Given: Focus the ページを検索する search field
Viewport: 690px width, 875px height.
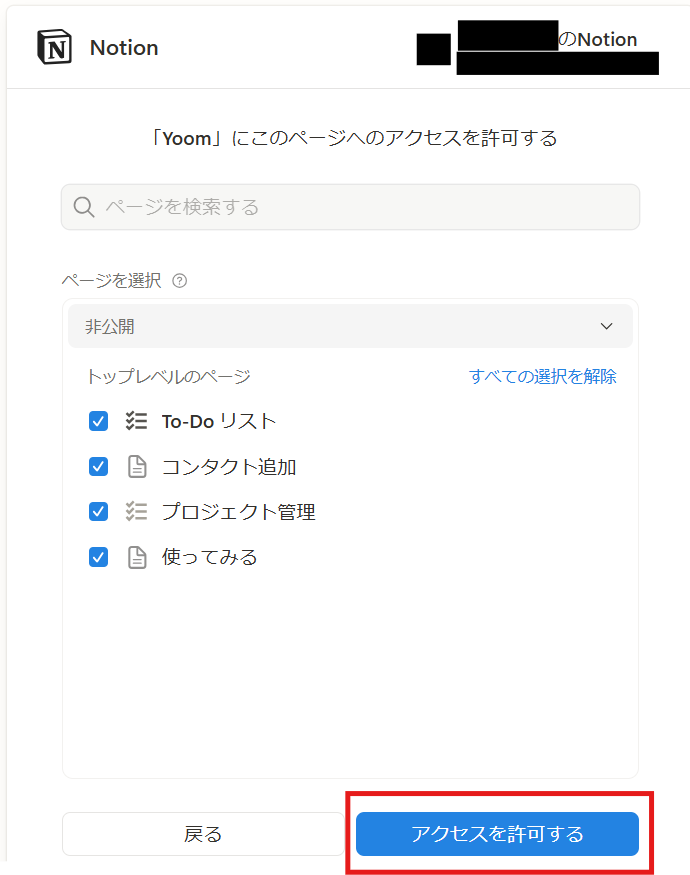Looking at the screenshot, I should 350,207.
